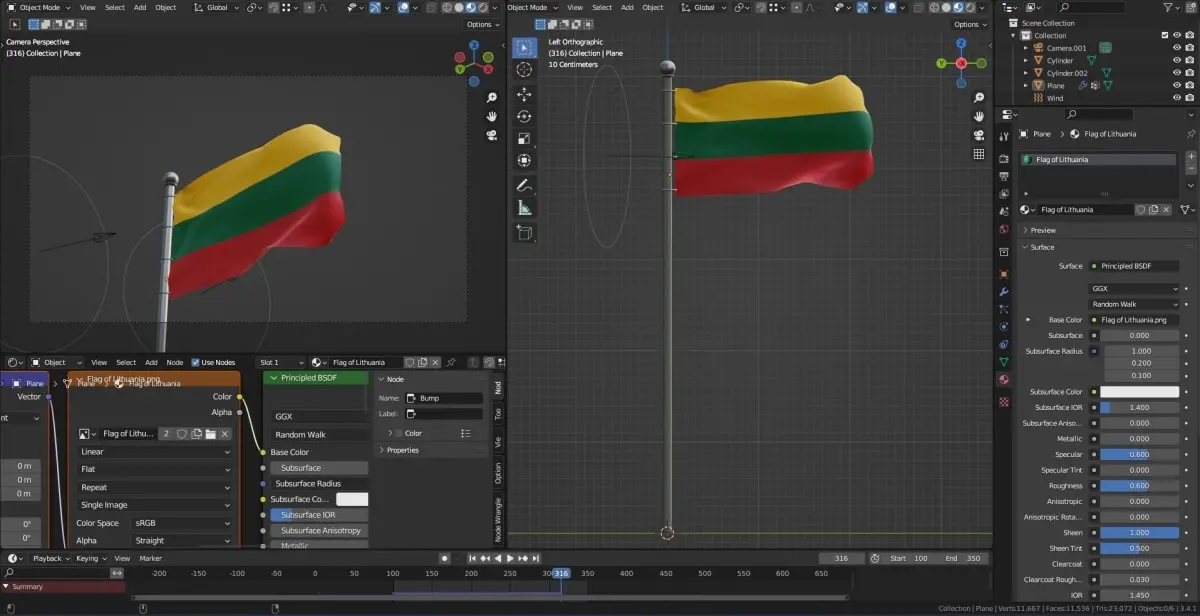Click the zoom magnifier in left camera viewport

pyautogui.click(x=492, y=98)
